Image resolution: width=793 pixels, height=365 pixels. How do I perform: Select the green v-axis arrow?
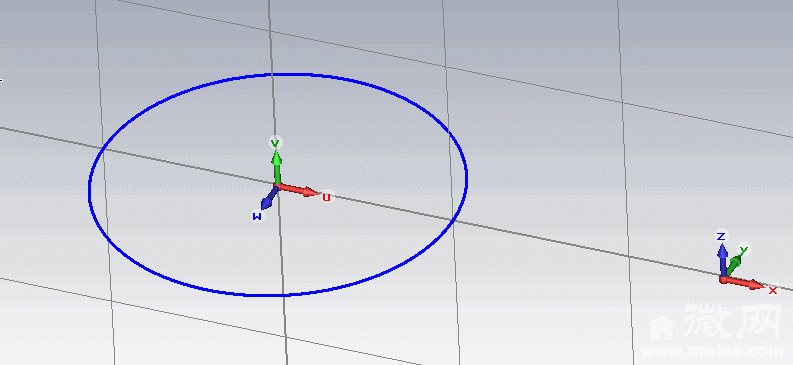[276, 168]
